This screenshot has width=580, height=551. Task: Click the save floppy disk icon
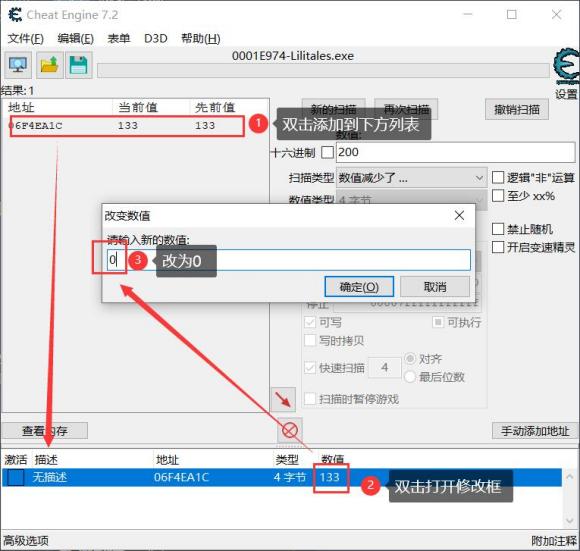tap(78, 65)
